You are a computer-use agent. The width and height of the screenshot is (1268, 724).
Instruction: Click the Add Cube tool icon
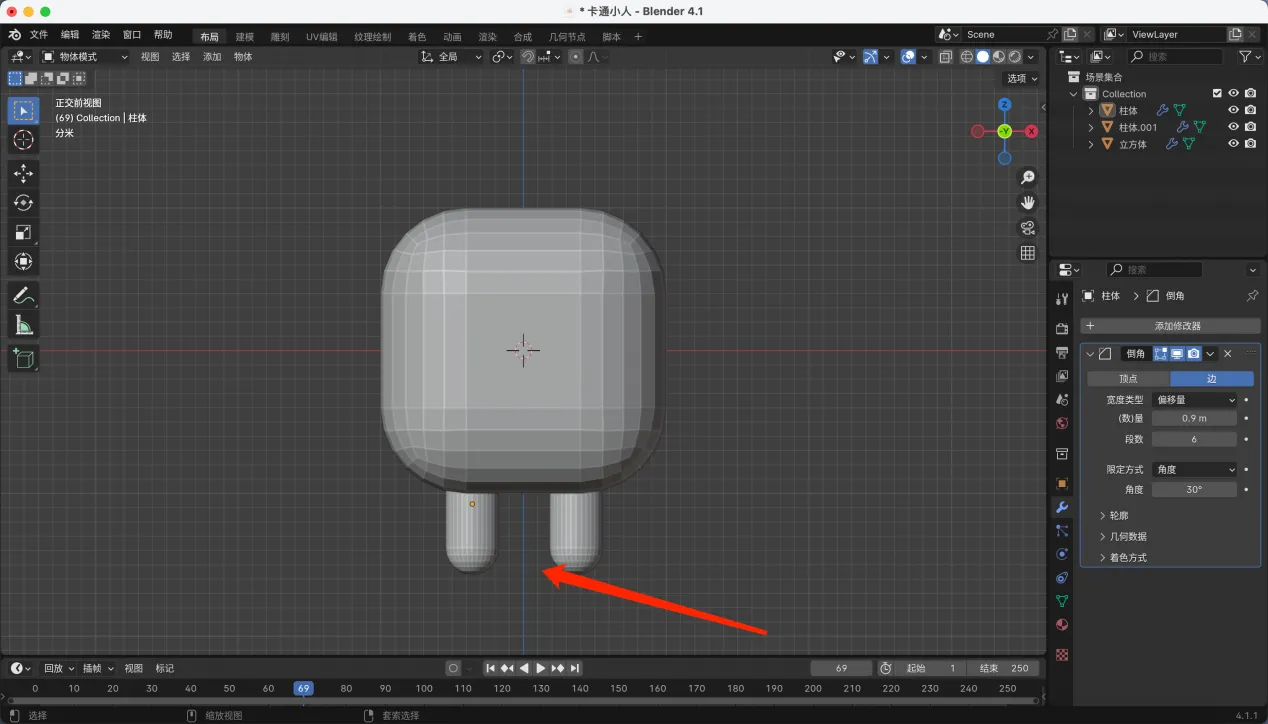click(24, 358)
